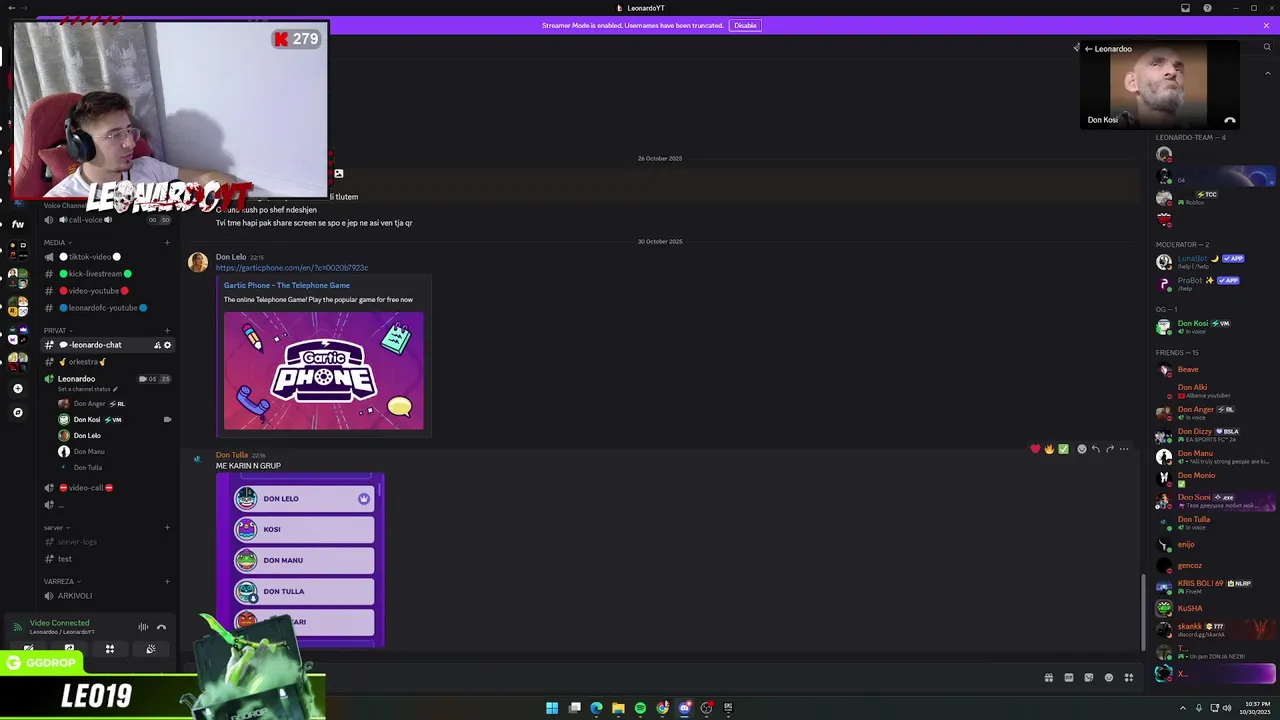React with the red heart emoji
This screenshot has width=1280, height=720.
(1035, 449)
